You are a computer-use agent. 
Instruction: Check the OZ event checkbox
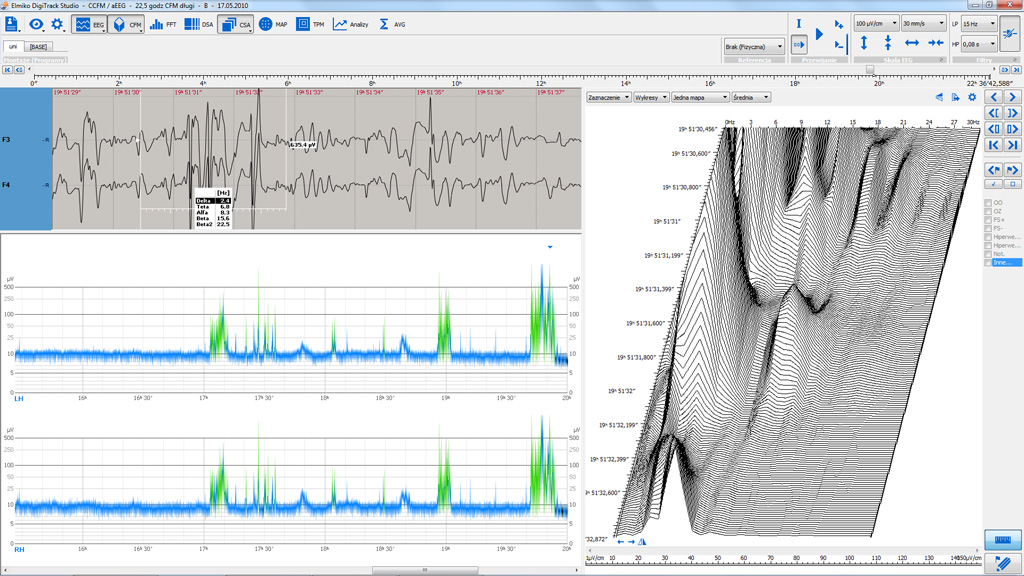(988, 212)
